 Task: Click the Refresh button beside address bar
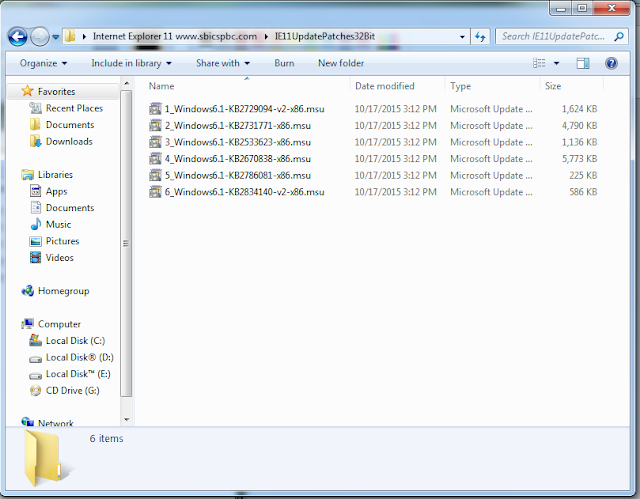pos(480,37)
